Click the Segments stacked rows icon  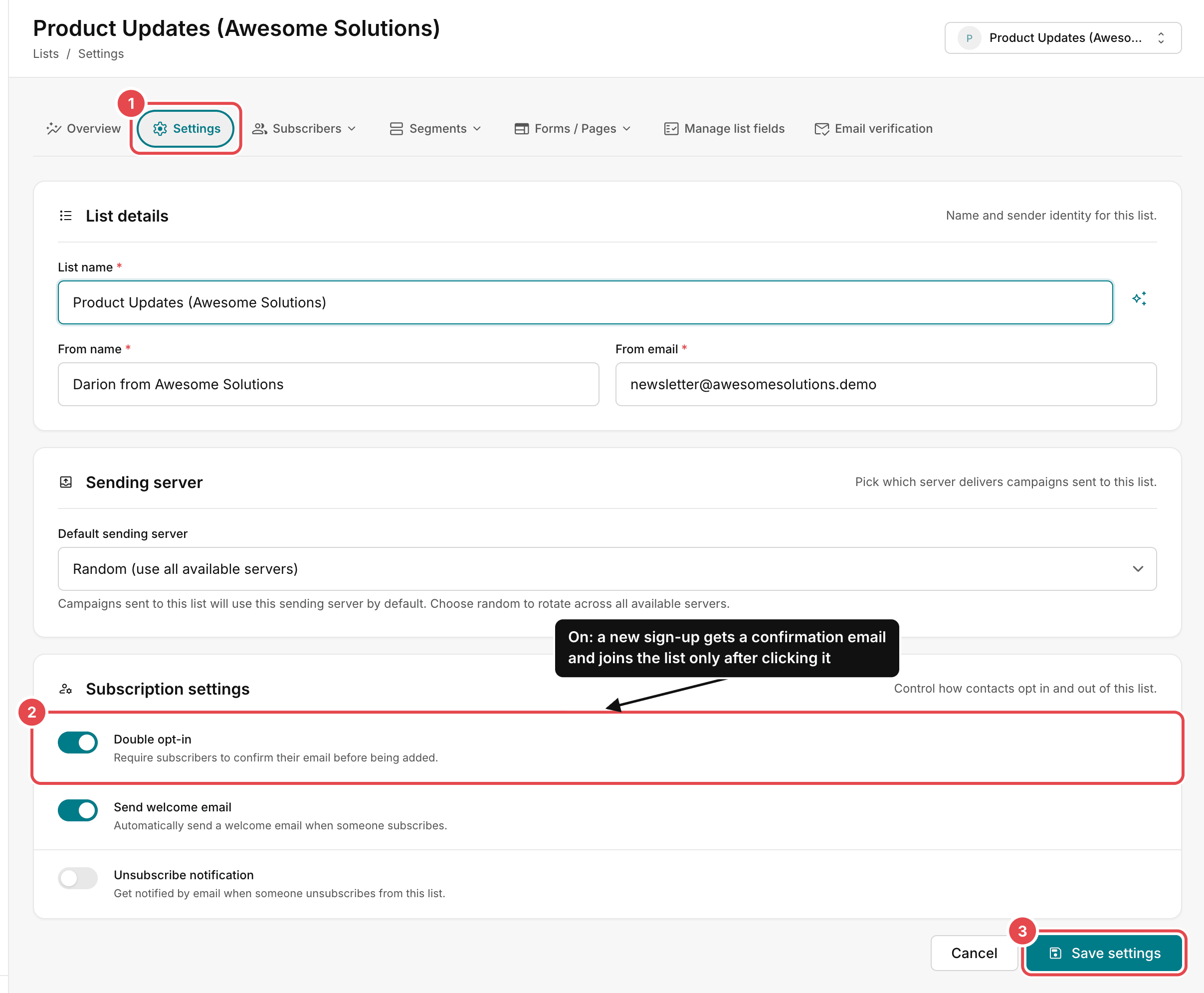click(396, 129)
